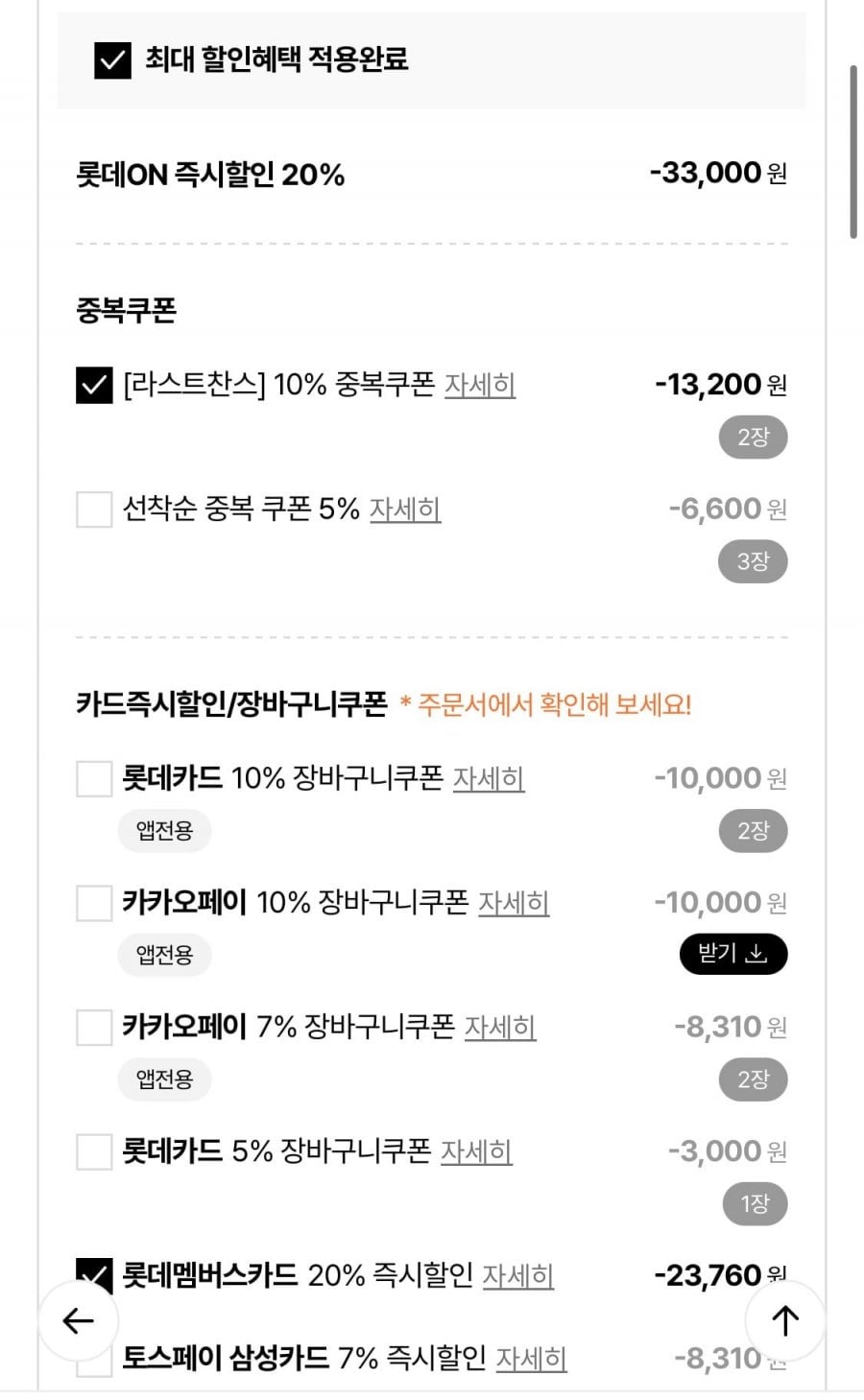The image size is (864, 1400).
Task: Open 자세히 for [라스트찬스] 10% 중복쿠폰
Action: pos(480,386)
